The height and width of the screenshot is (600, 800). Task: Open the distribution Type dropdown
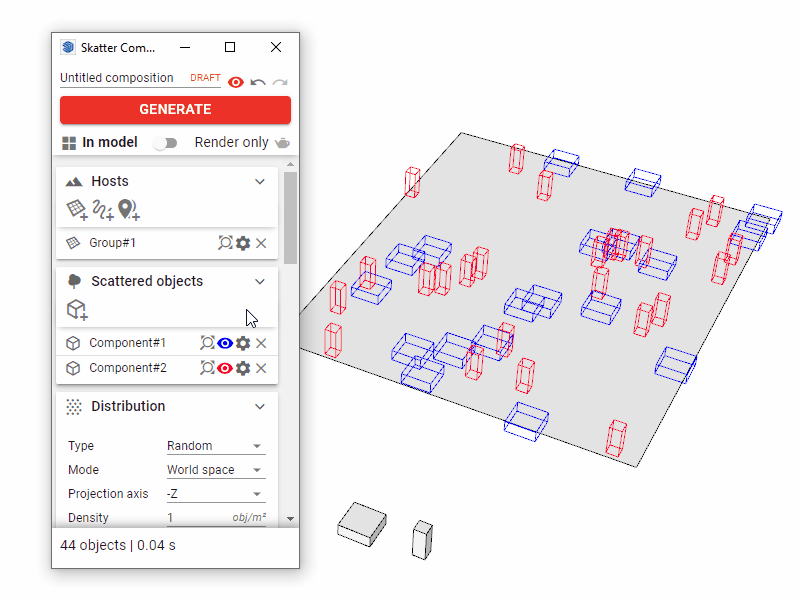coord(215,446)
